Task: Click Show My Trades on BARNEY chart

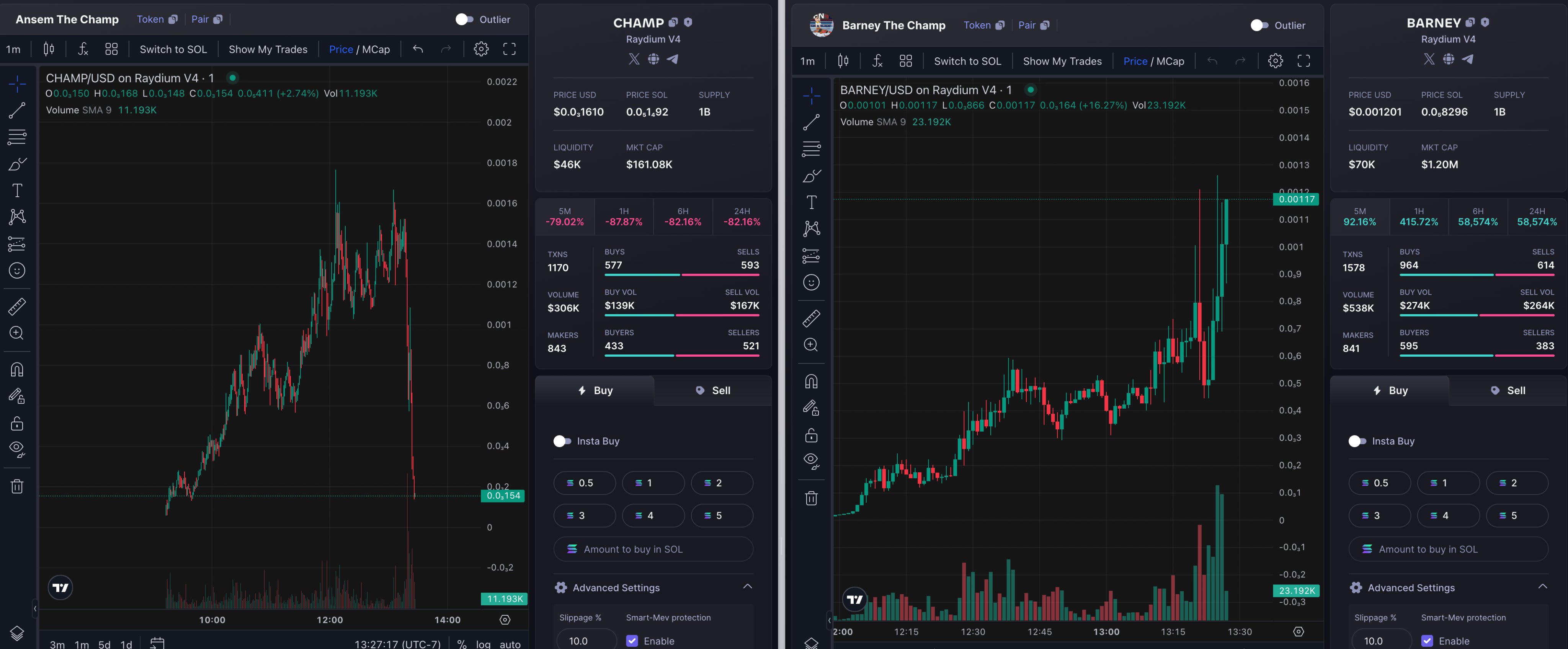Action: click(1062, 61)
